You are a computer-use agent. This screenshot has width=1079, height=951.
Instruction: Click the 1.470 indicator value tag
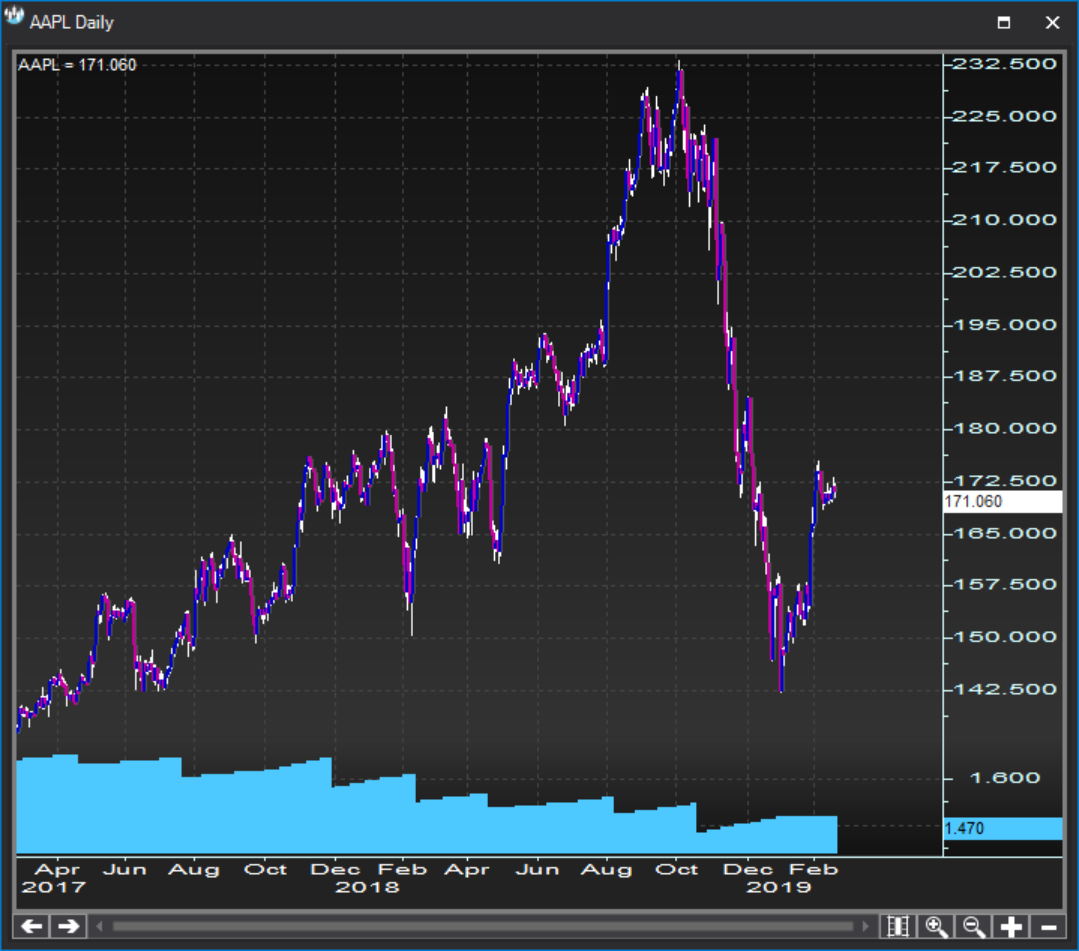1003,829
